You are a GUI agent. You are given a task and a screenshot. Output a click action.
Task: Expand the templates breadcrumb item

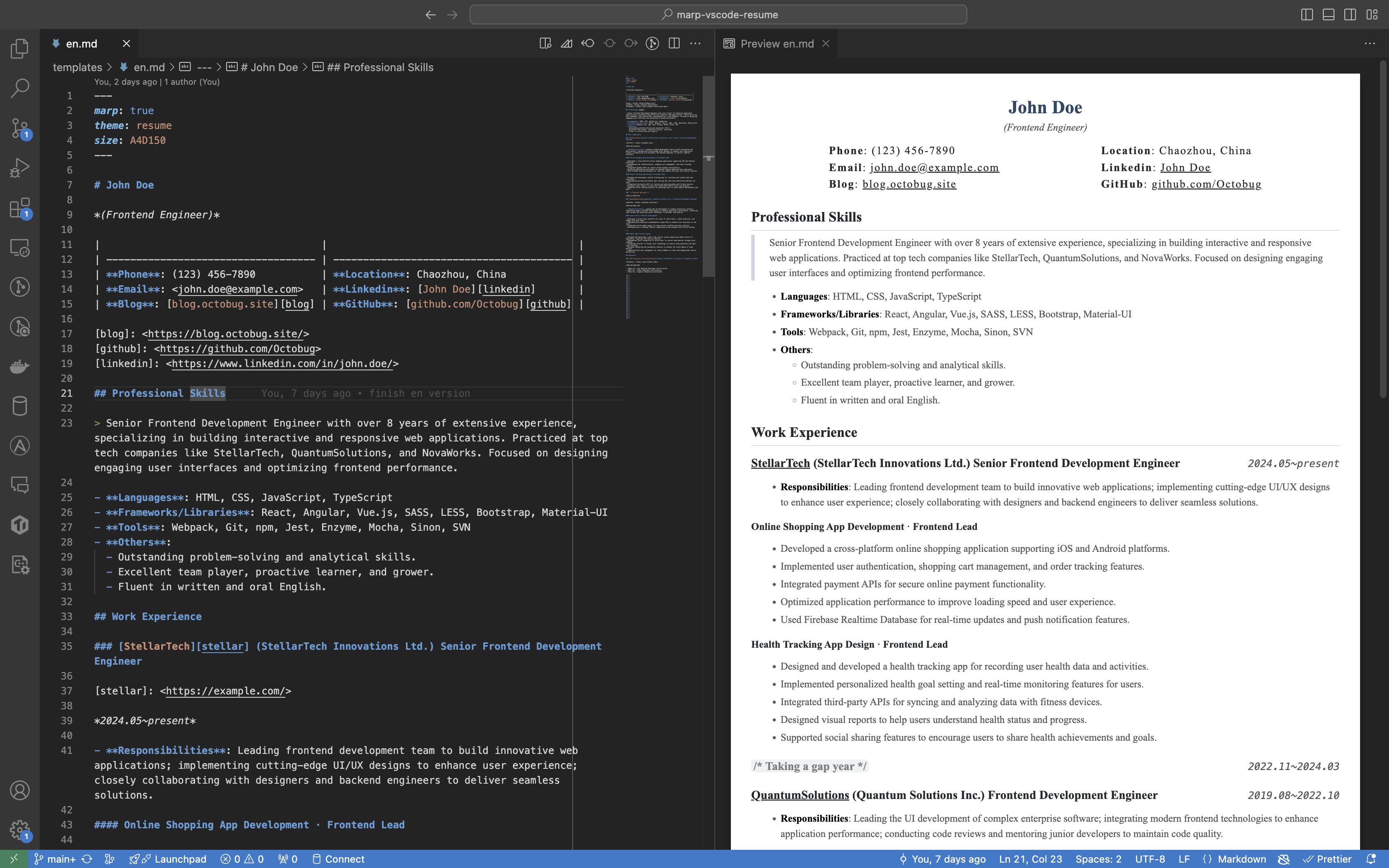tap(77, 67)
